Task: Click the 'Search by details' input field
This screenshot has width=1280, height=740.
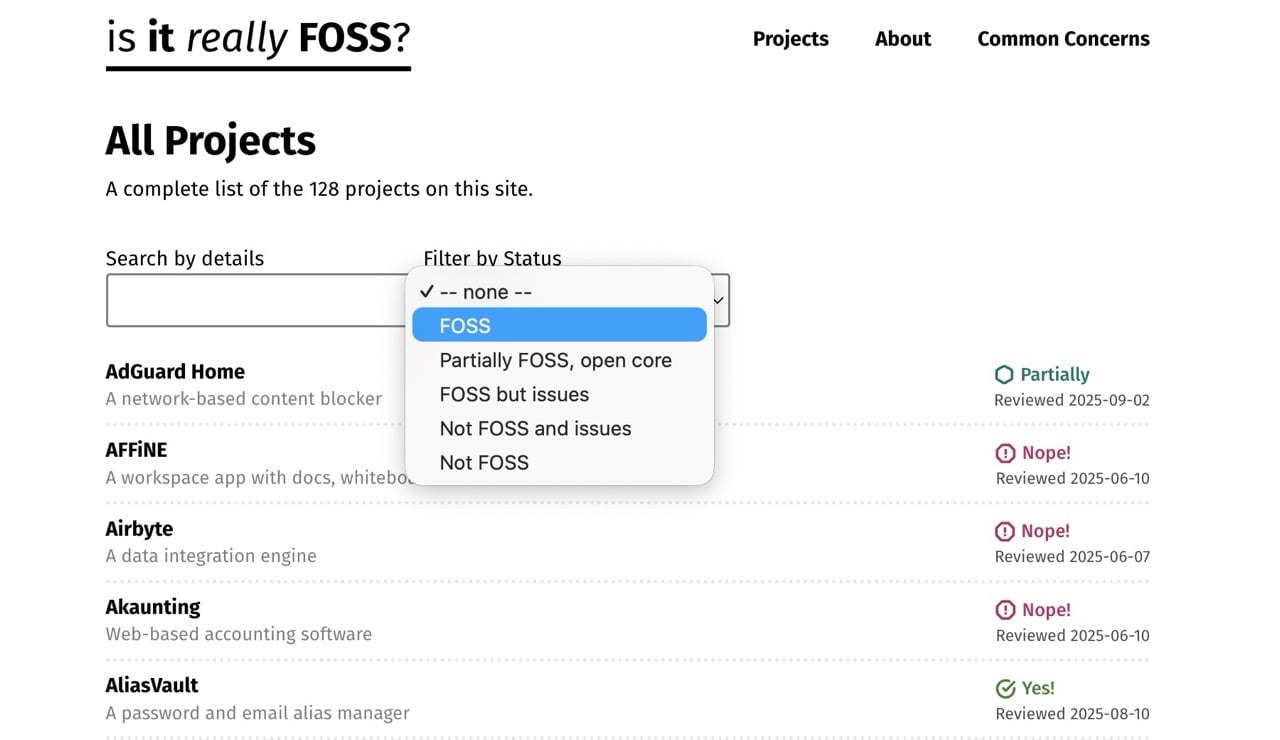Action: pos(250,299)
